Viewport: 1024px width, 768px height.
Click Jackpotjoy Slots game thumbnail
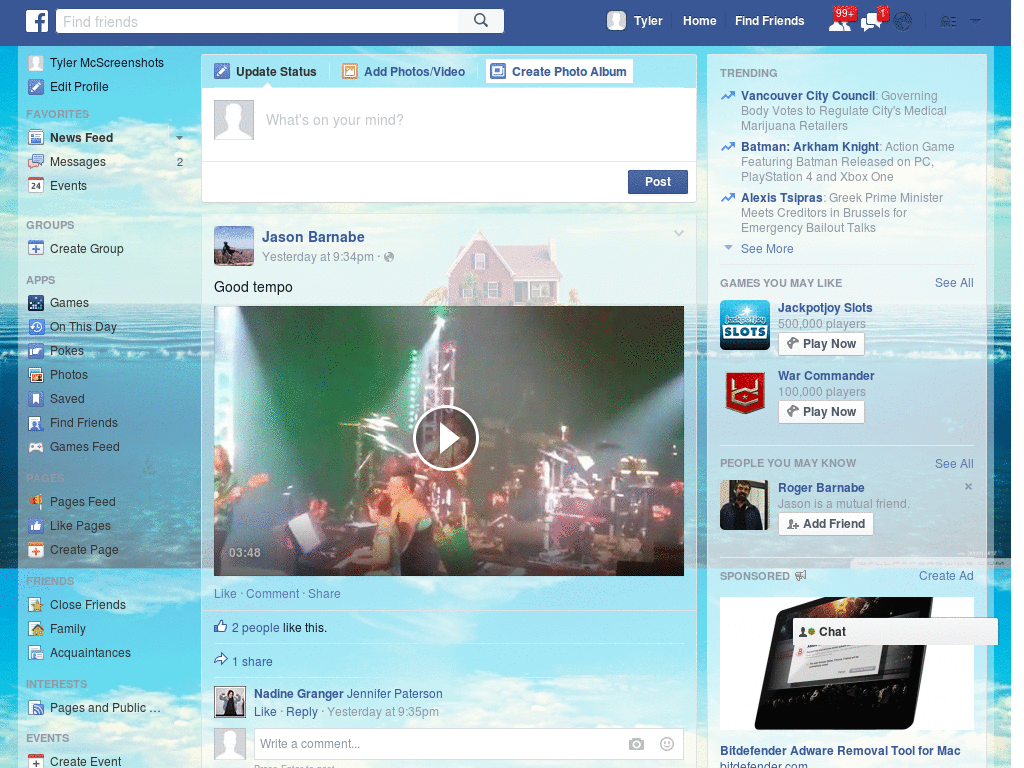click(744, 325)
